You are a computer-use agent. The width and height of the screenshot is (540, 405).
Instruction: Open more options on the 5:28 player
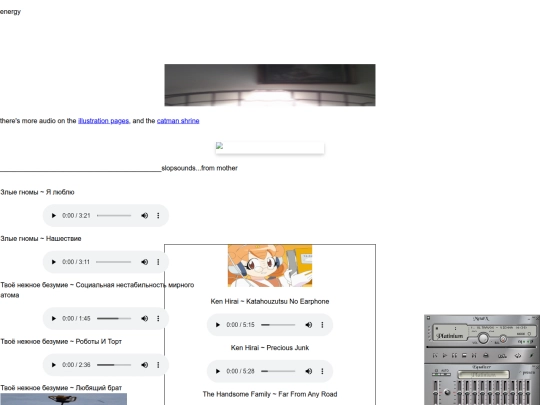pos(322,371)
